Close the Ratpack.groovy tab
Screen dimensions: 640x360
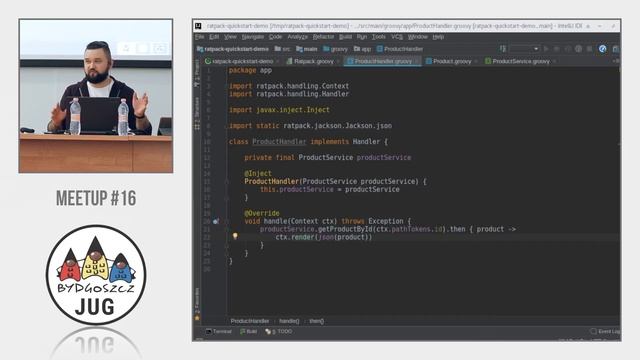338,61
